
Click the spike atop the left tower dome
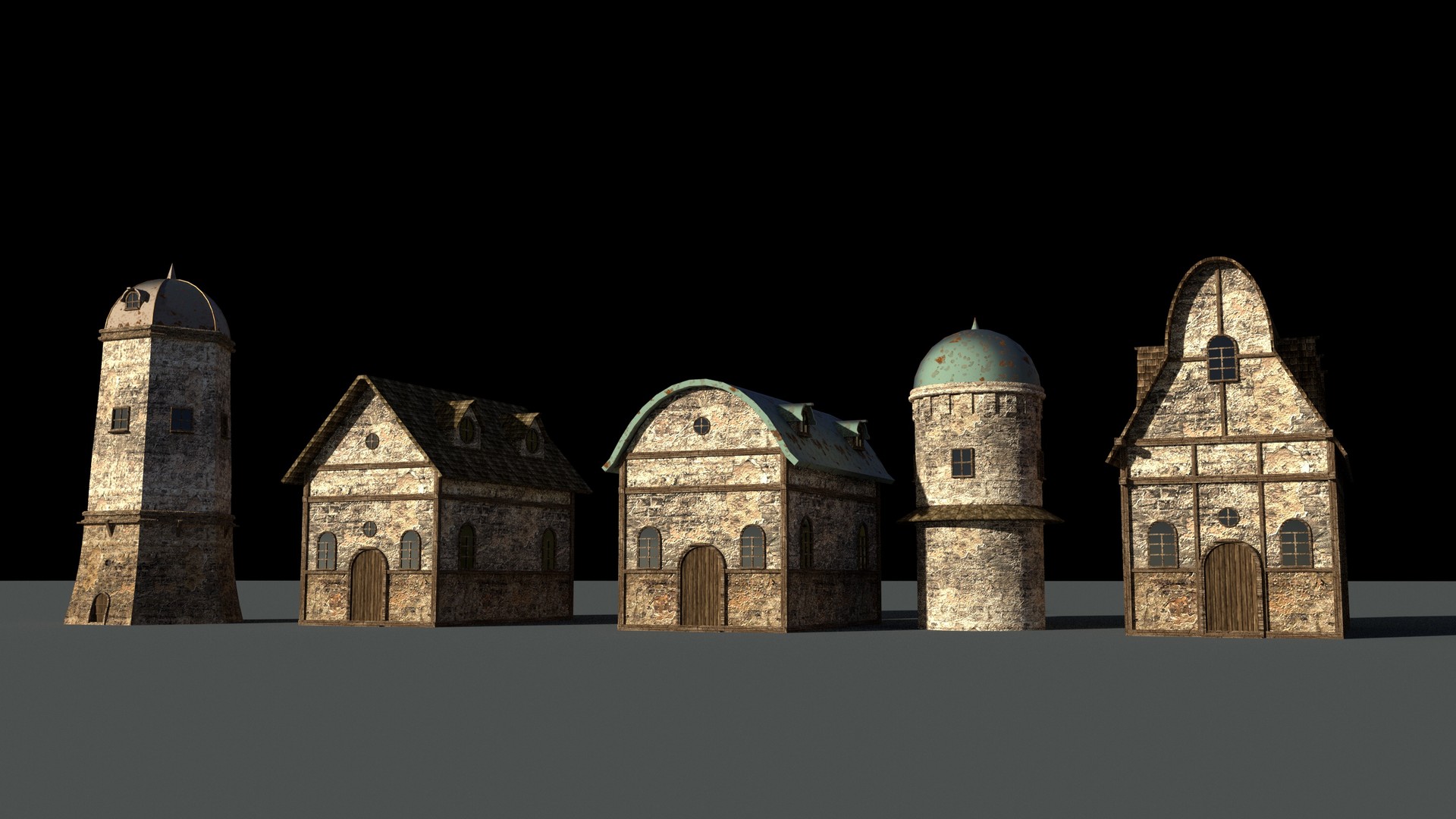[x=172, y=271]
